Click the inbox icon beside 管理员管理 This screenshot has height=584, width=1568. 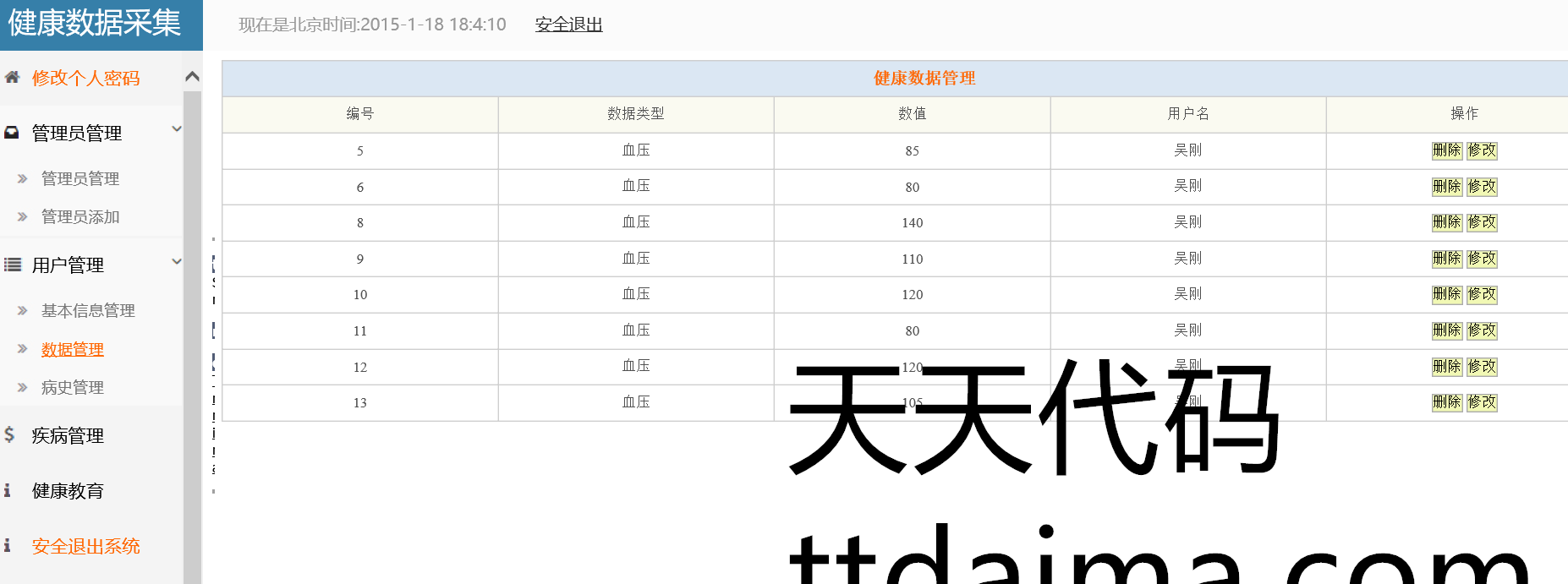click(12, 133)
